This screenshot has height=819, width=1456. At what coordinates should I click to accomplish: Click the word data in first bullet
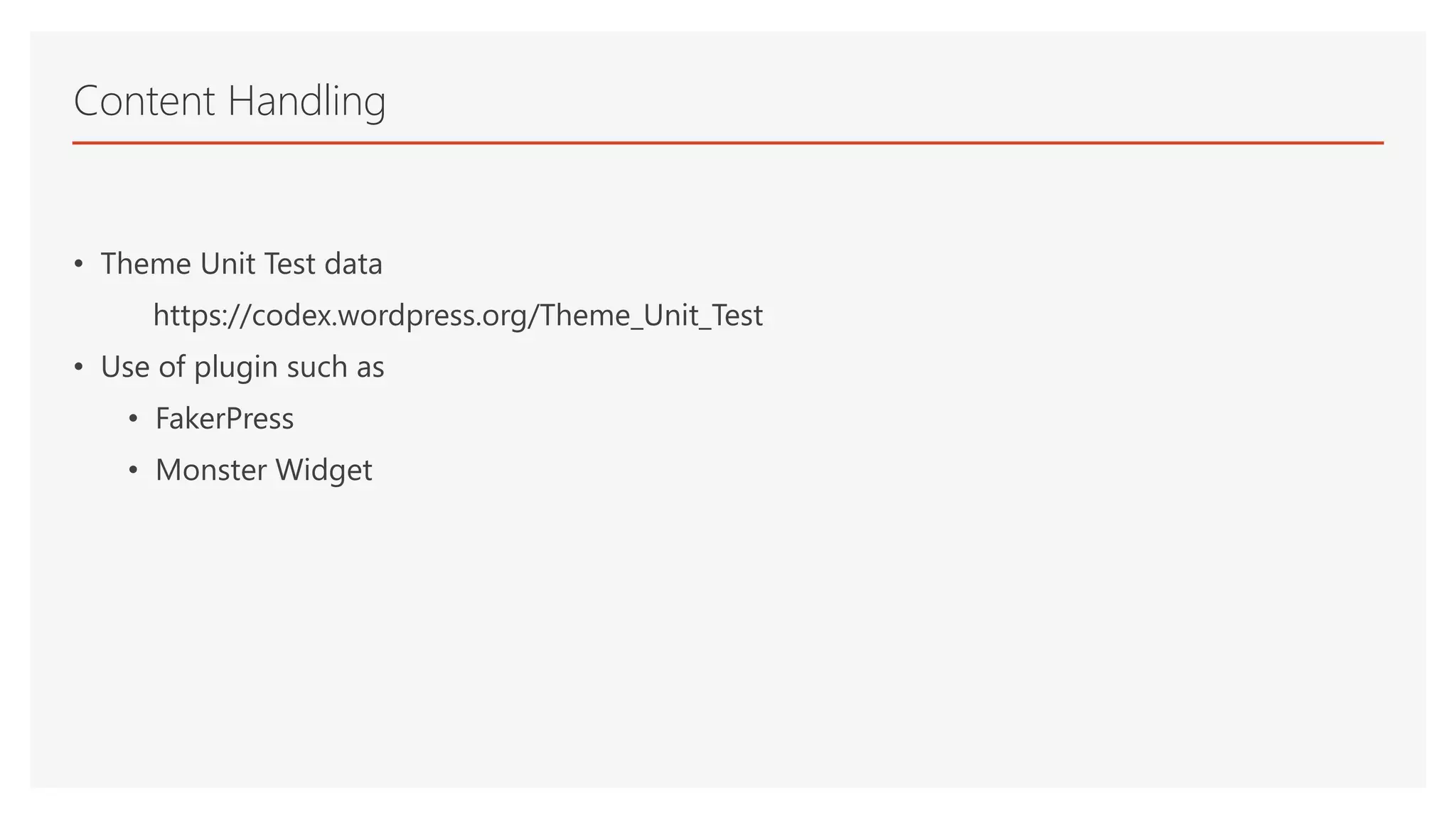click(x=353, y=264)
